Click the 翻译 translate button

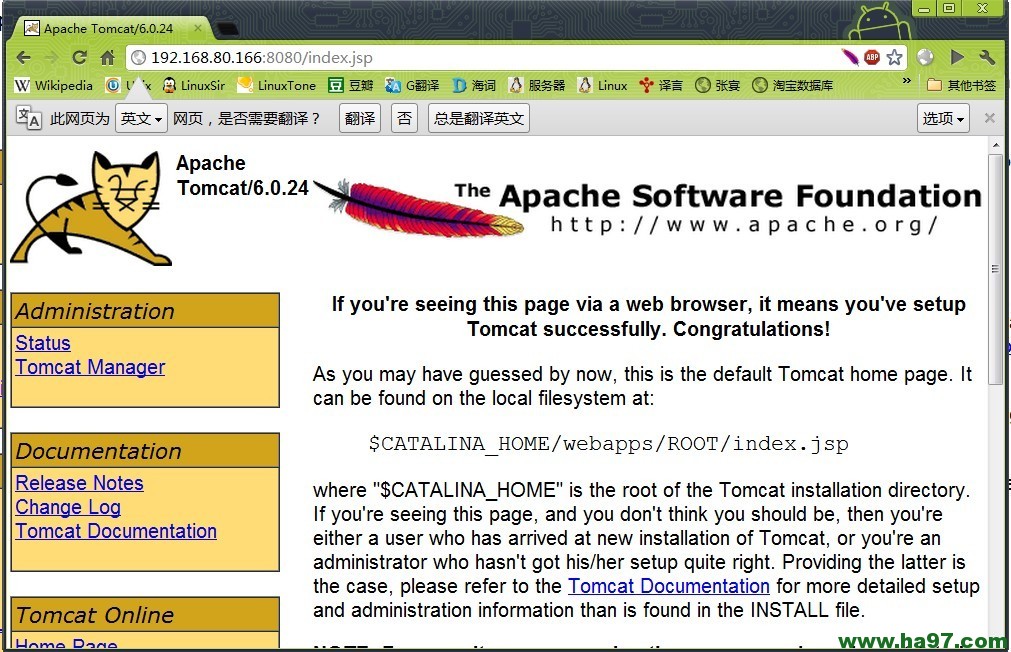pyautogui.click(x=359, y=117)
